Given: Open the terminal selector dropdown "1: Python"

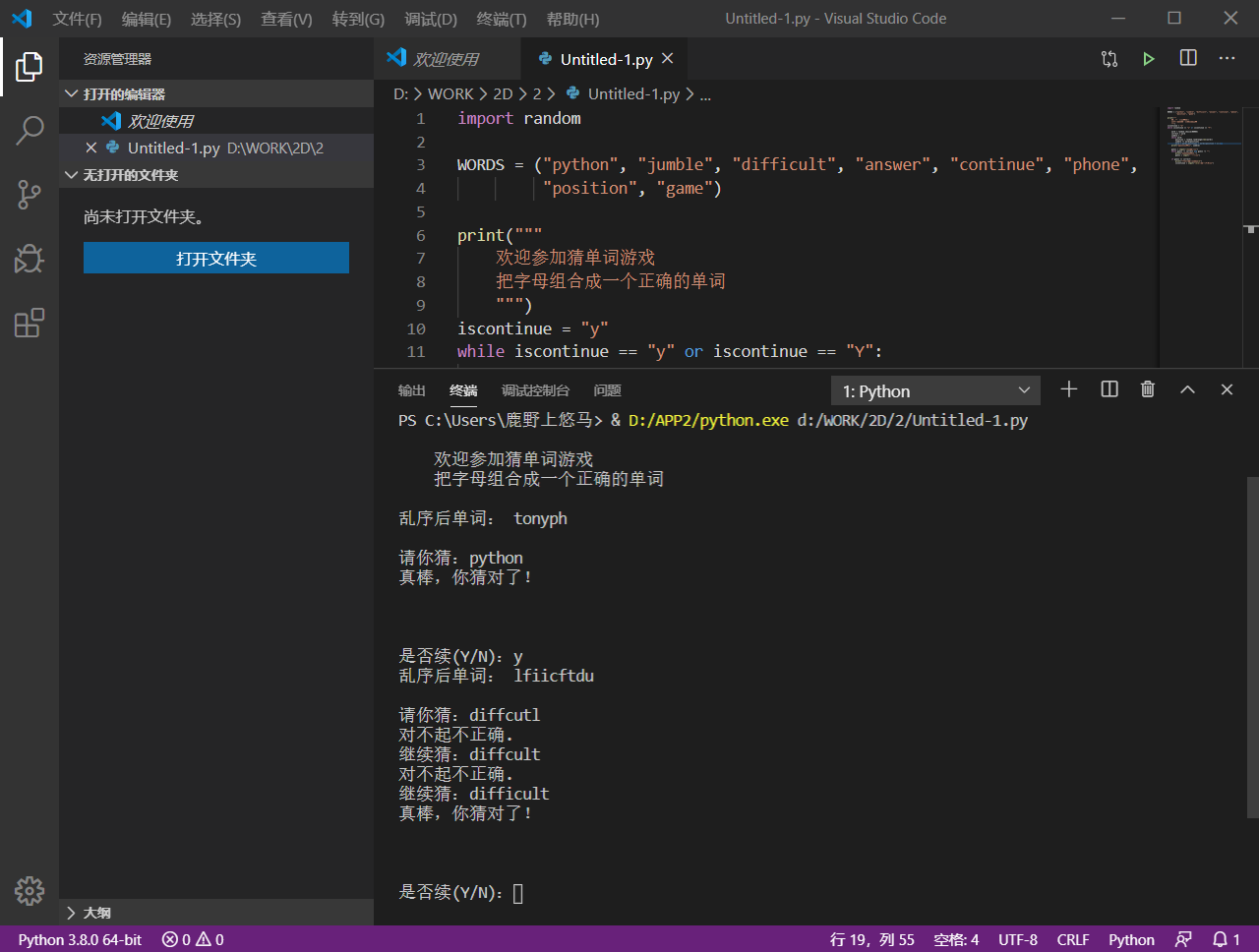Looking at the screenshot, I should point(935,390).
